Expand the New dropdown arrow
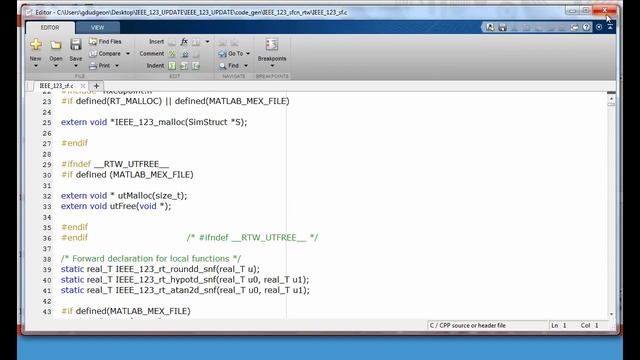Viewport: 640px width, 360px height. click(x=36, y=66)
